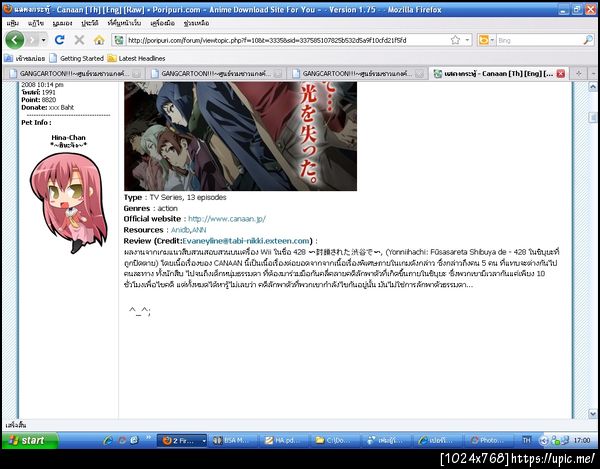Click the 'Point: 8820' text
The image size is (600, 469).
click(x=39, y=100)
